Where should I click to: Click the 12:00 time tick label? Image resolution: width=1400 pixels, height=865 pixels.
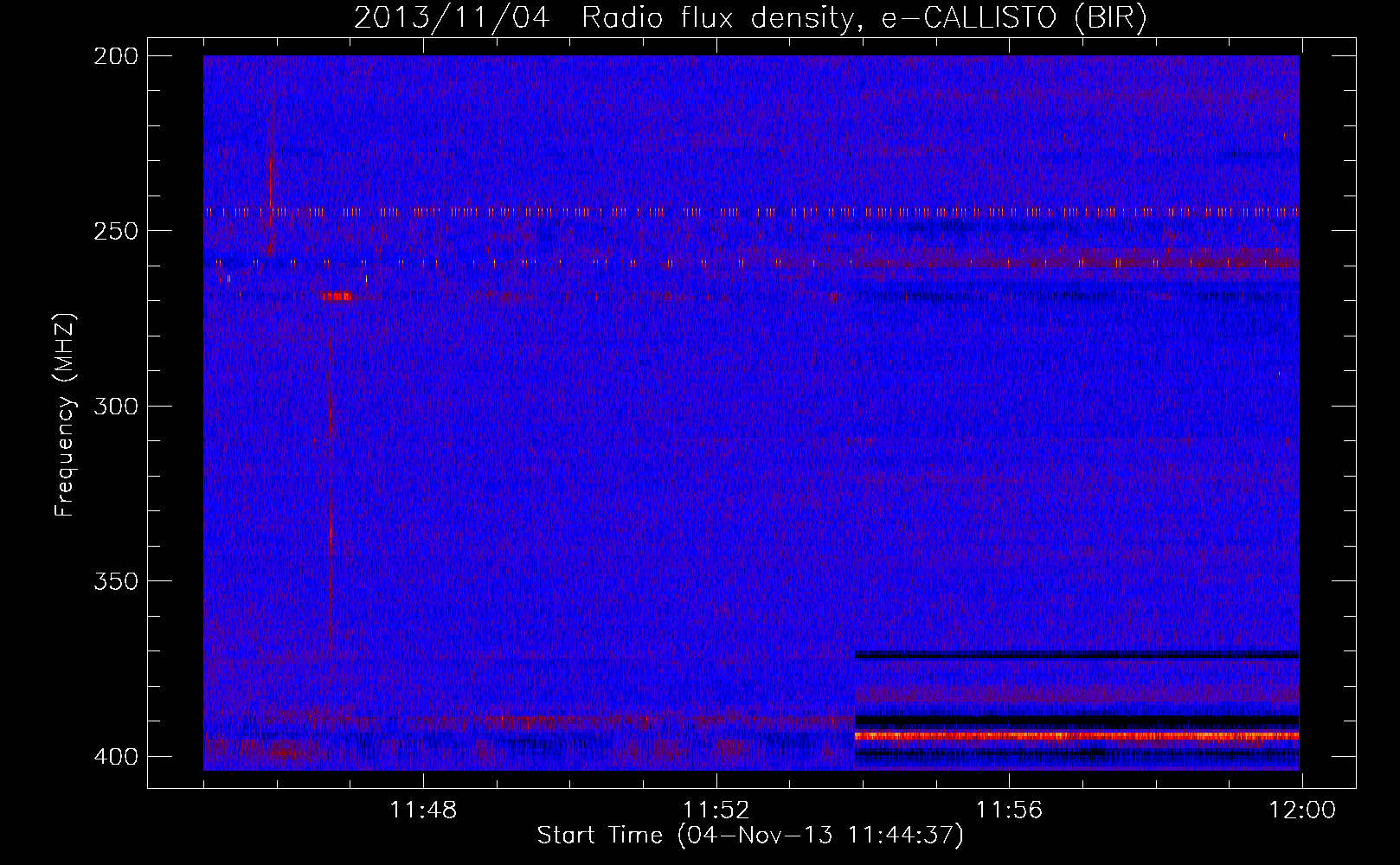point(1302,811)
